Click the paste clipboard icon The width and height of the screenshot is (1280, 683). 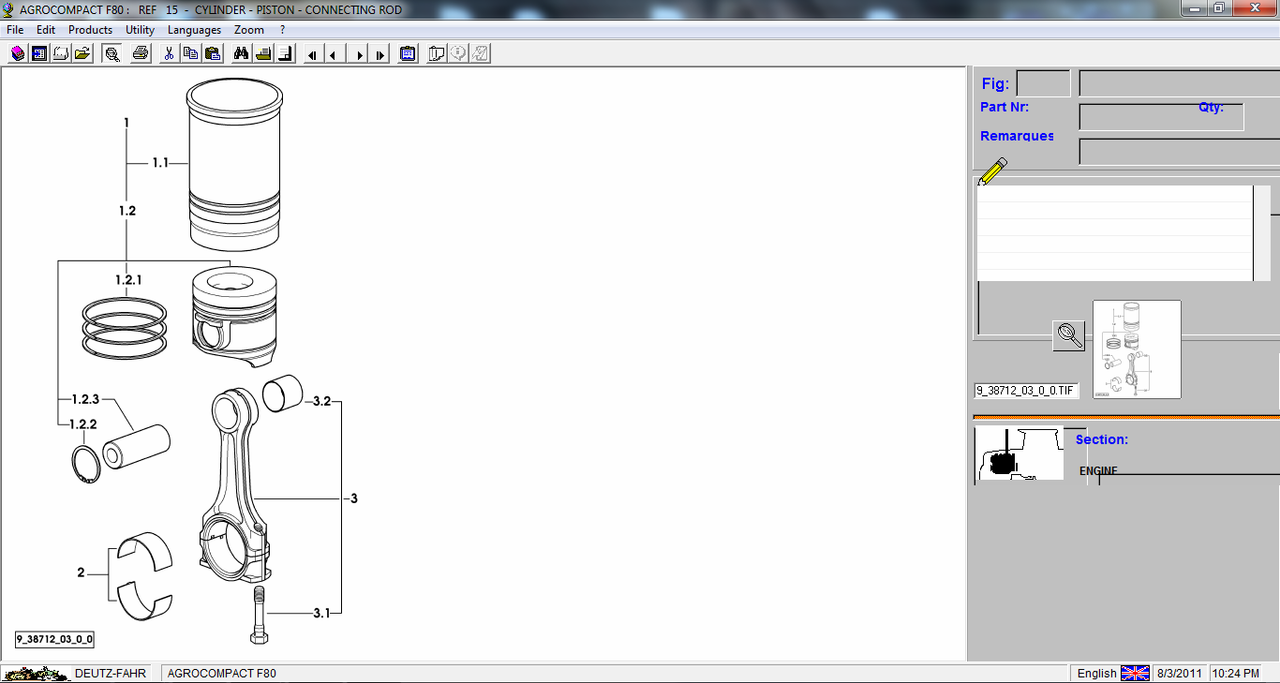click(212, 54)
